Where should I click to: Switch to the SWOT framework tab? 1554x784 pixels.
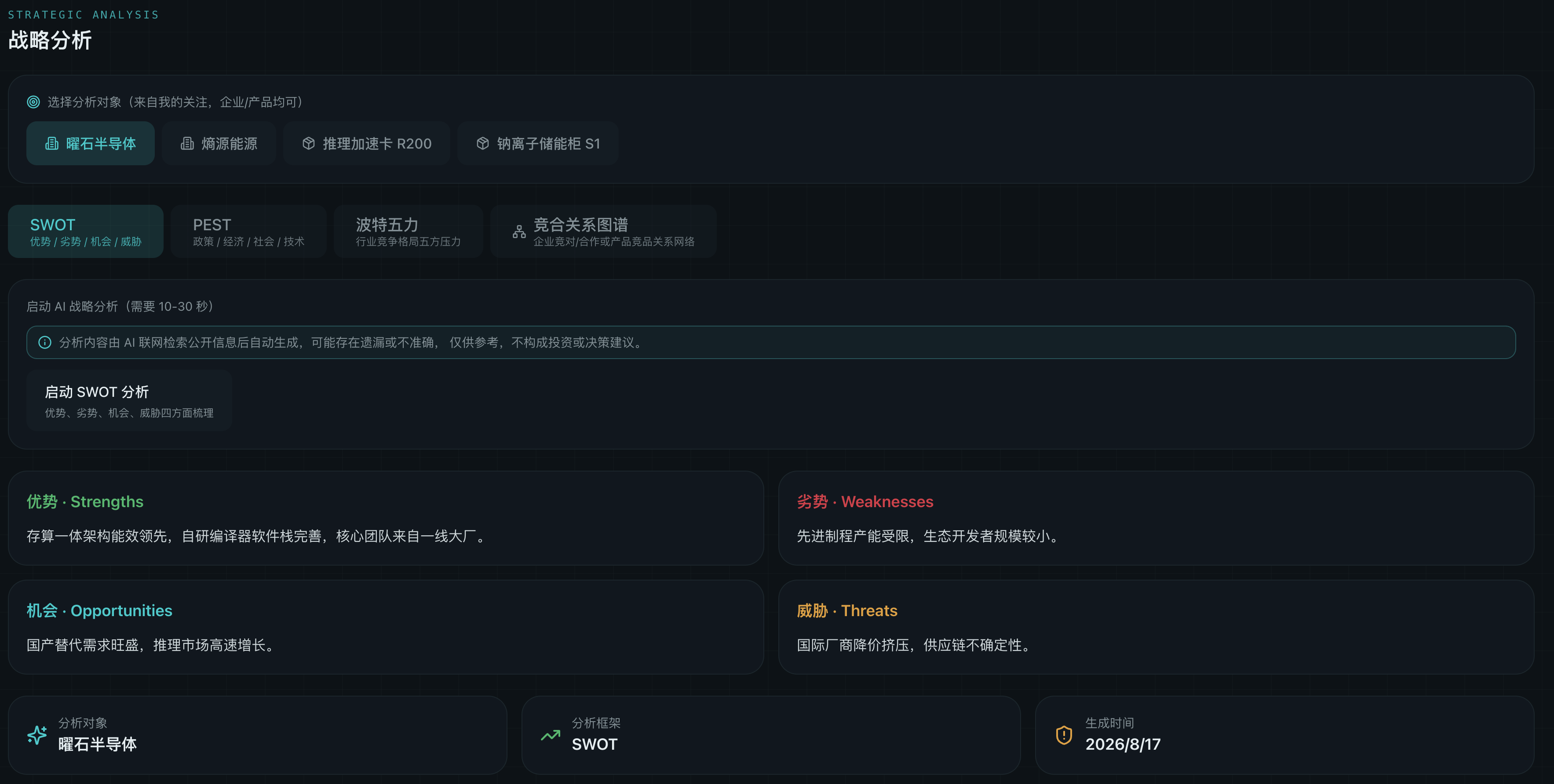(x=86, y=232)
